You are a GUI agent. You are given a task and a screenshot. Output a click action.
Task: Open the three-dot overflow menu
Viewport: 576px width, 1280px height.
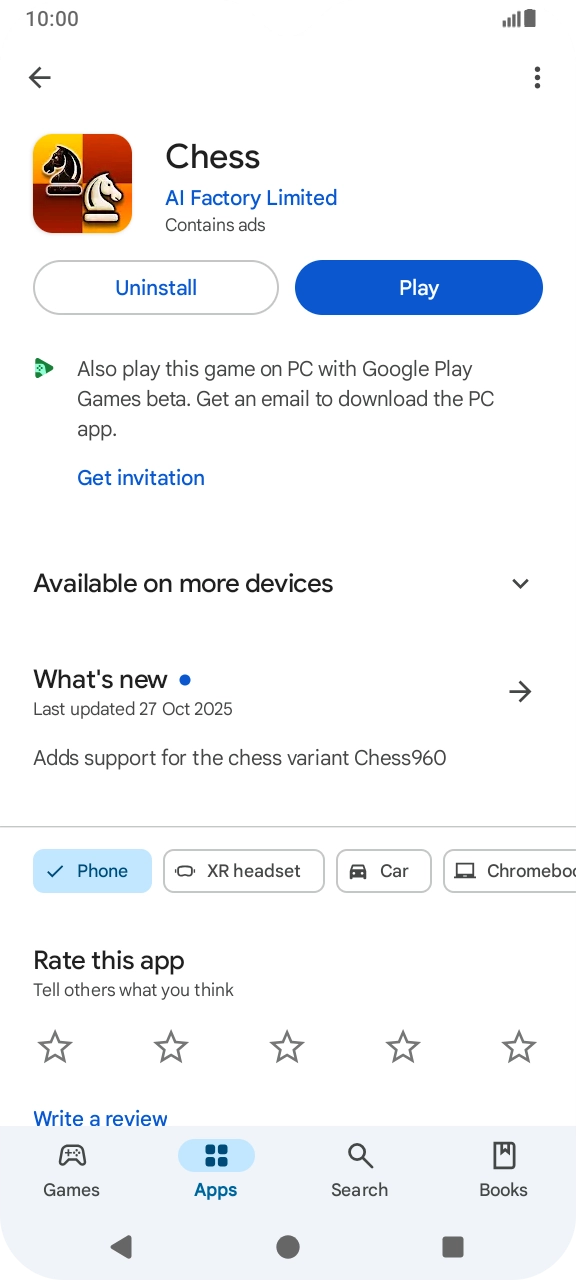click(537, 77)
